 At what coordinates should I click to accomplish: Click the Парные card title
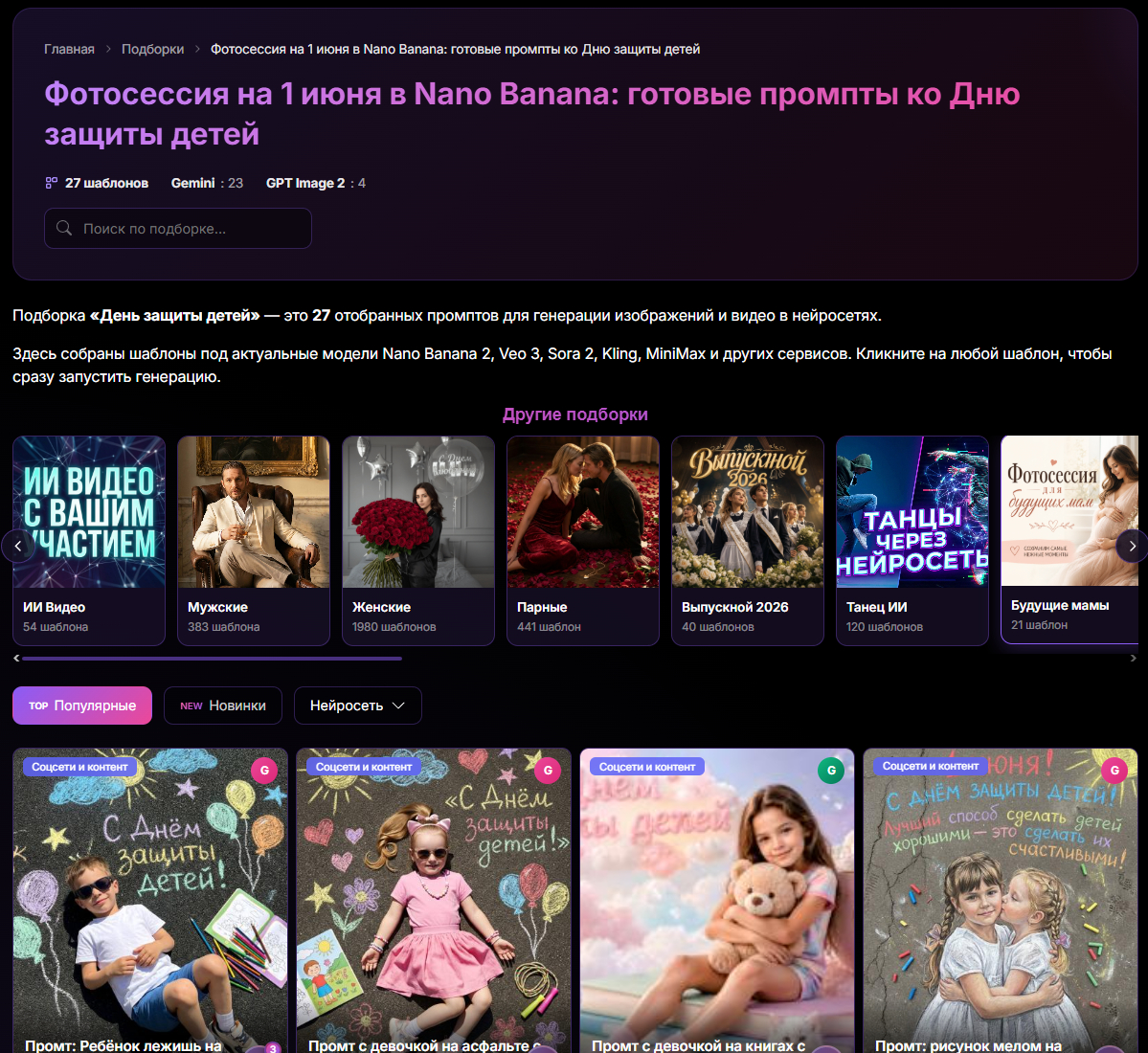click(x=542, y=607)
